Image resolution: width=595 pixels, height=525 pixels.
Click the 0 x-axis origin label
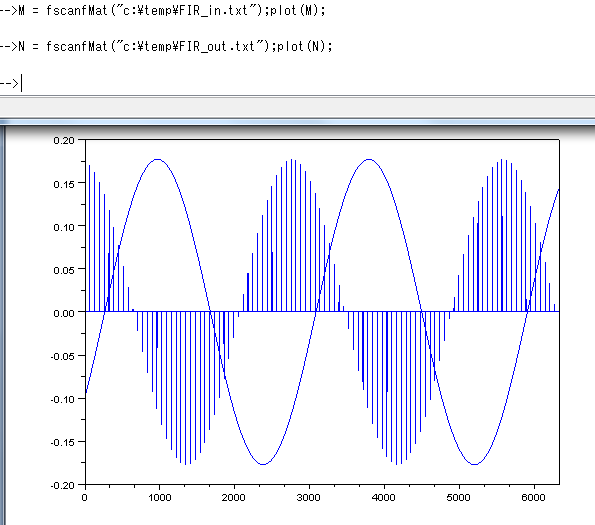[x=85, y=498]
